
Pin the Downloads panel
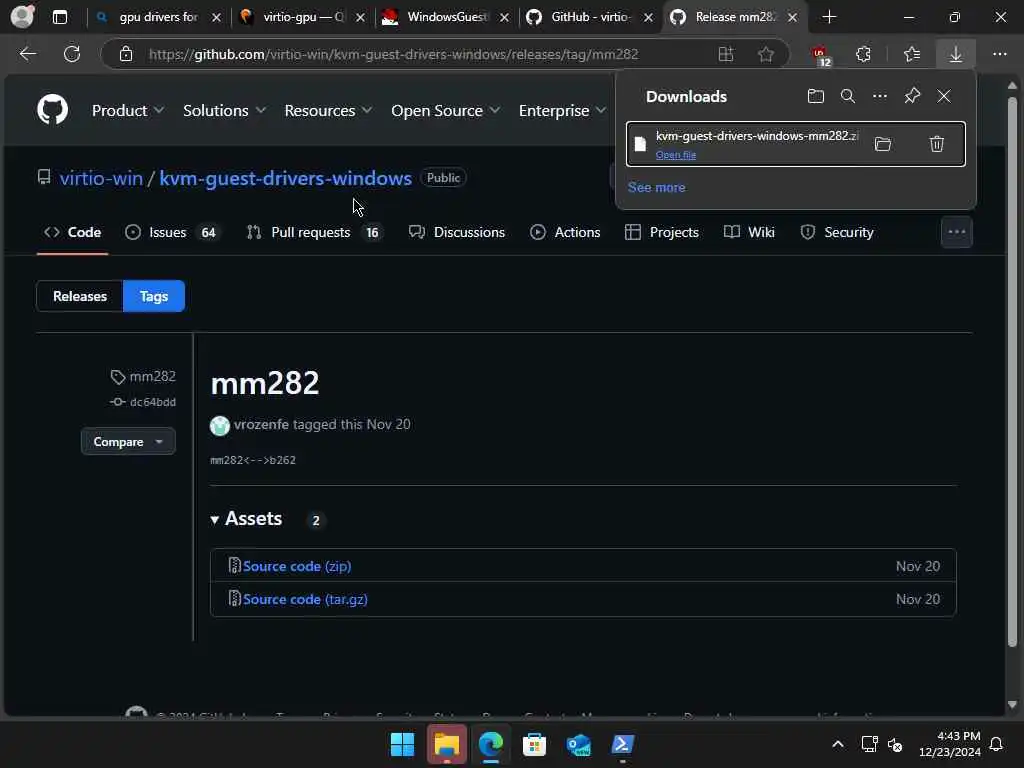912,96
